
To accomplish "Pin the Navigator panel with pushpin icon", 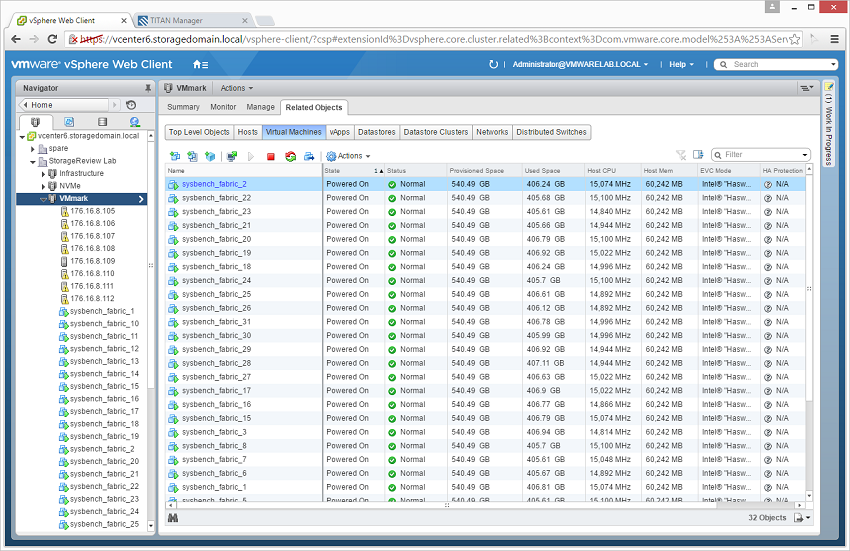I will click(147, 88).
